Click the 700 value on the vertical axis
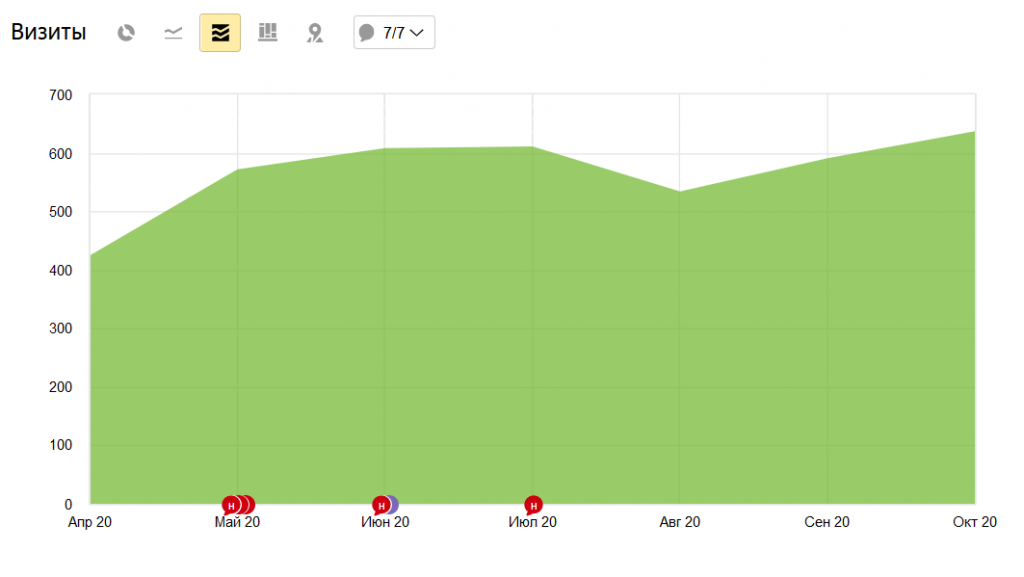This screenshot has height=577, width=1024. tap(61, 95)
